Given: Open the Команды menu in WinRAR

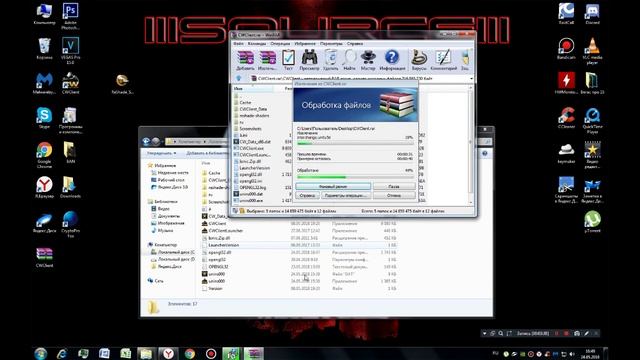Looking at the screenshot, I should click(257, 43).
